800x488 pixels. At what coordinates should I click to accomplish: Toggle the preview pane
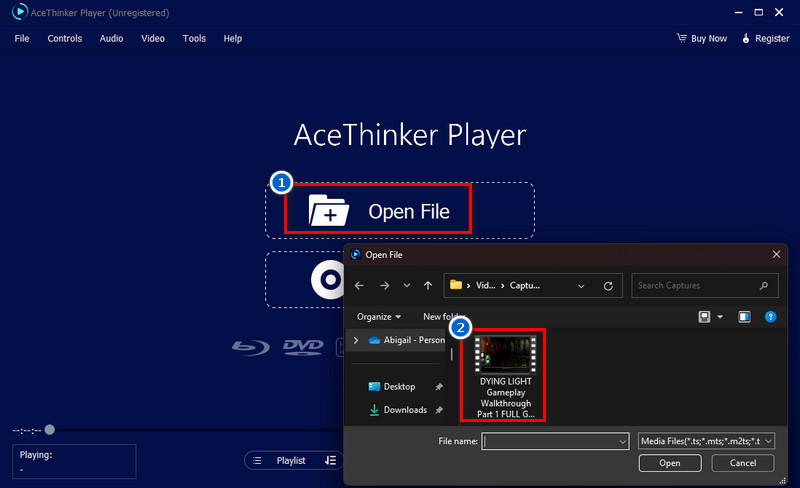[x=744, y=317]
